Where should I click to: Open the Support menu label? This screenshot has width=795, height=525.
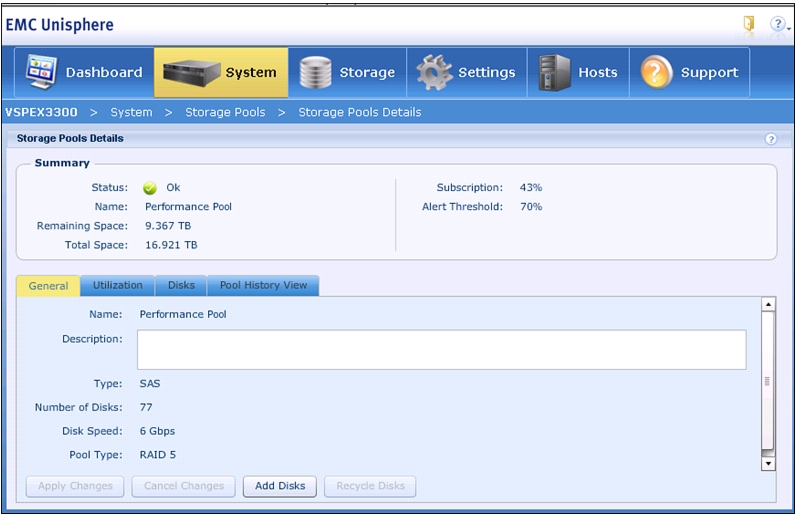709,73
